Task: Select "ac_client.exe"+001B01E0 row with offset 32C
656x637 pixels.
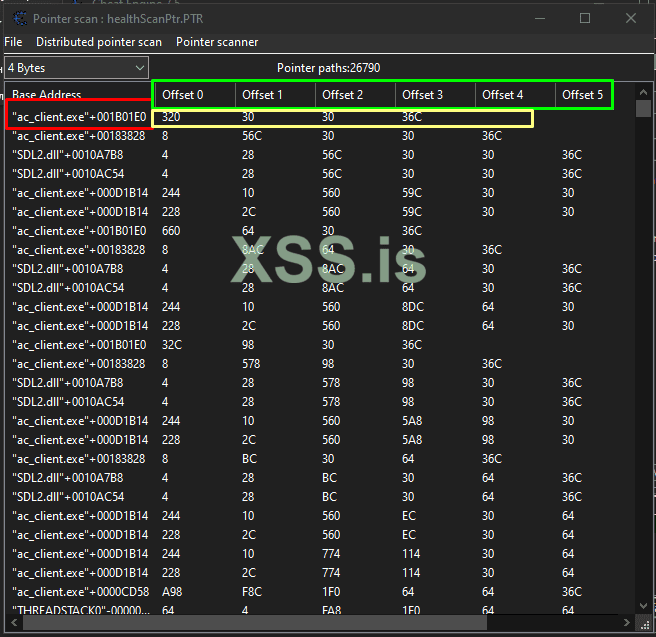Action: point(320,345)
